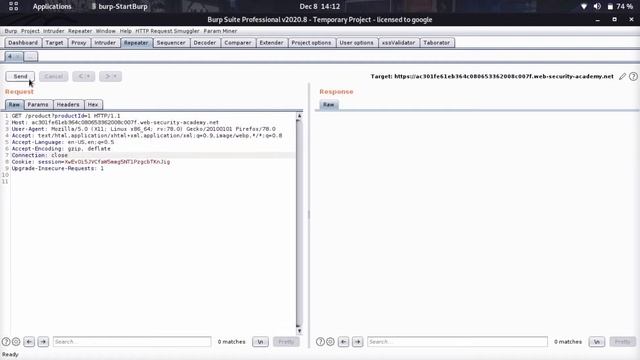The height and width of the screenshot is (360, 640).
Task: Click the Cookie session header line
Action: (x=91, y=162)
